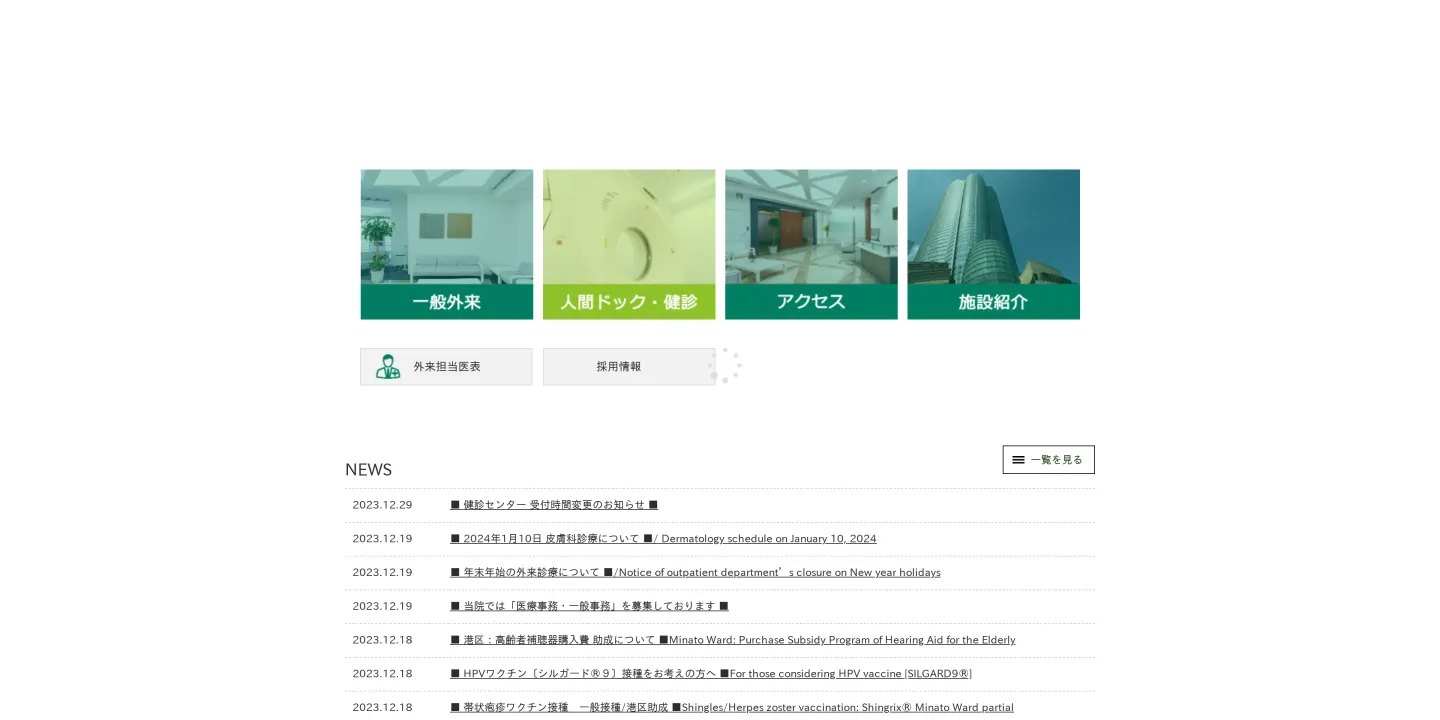The image size is (1440, 720).
Task: Open 人間ドック・健診 (health checkup) banner
Action: (x=629, y=302)
